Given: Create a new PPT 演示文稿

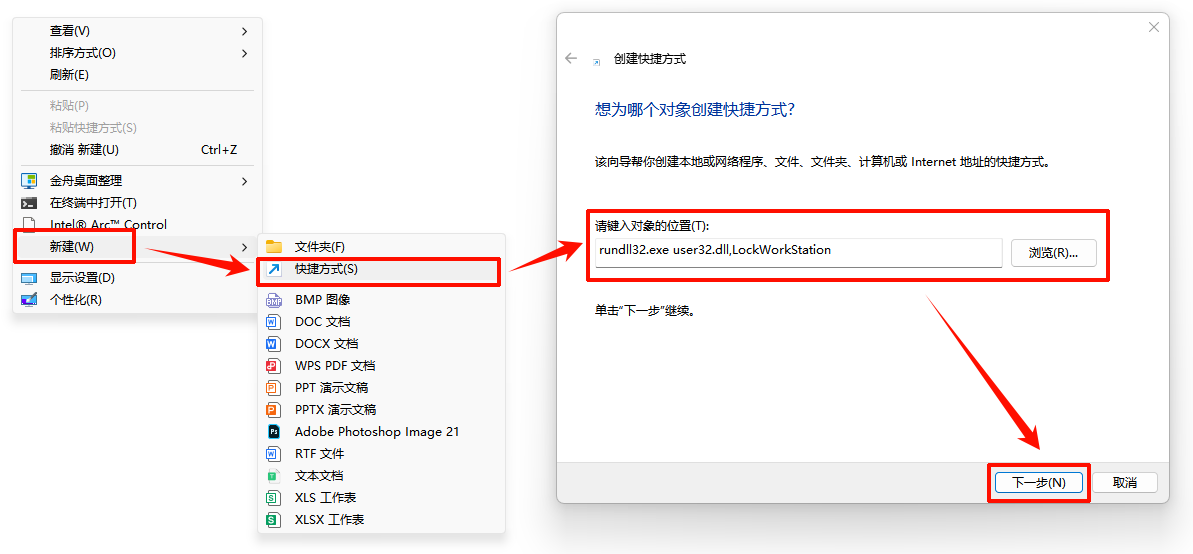Looking at the screenshot, I should 381,388.
